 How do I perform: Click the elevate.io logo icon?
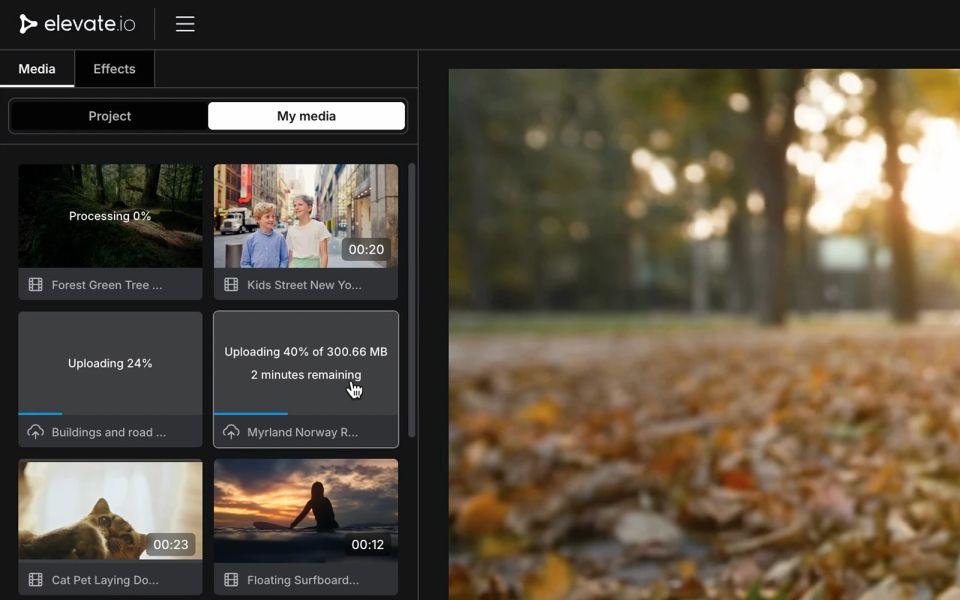point(28,24)
